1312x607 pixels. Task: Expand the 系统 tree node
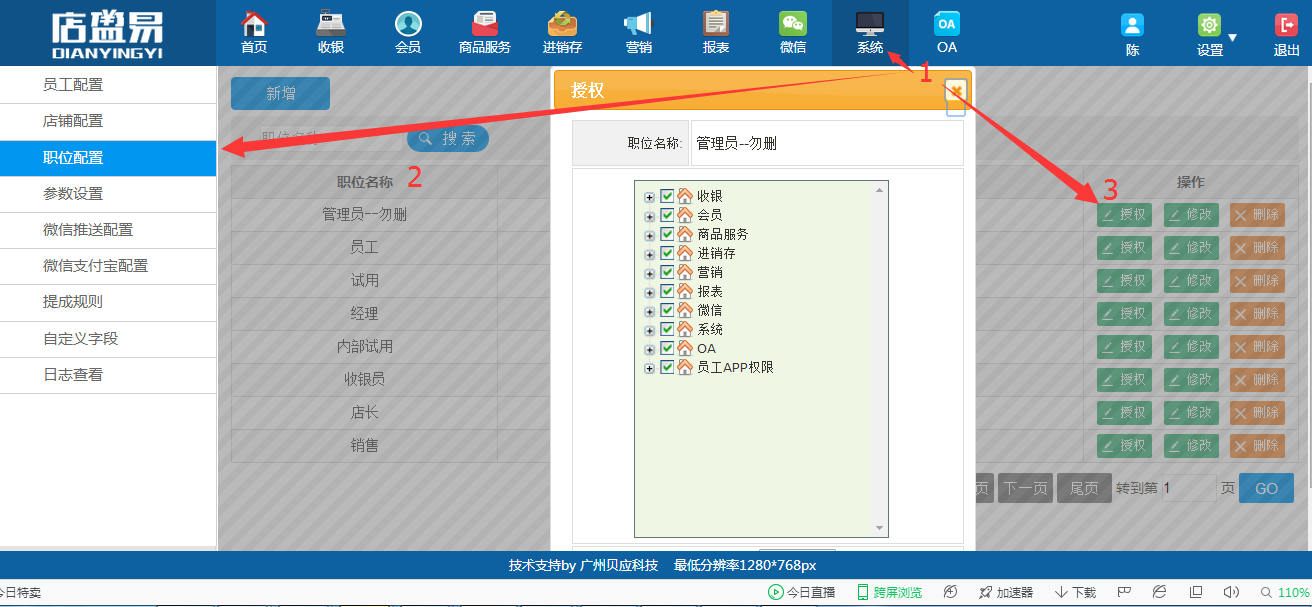[x=649, y=330]
